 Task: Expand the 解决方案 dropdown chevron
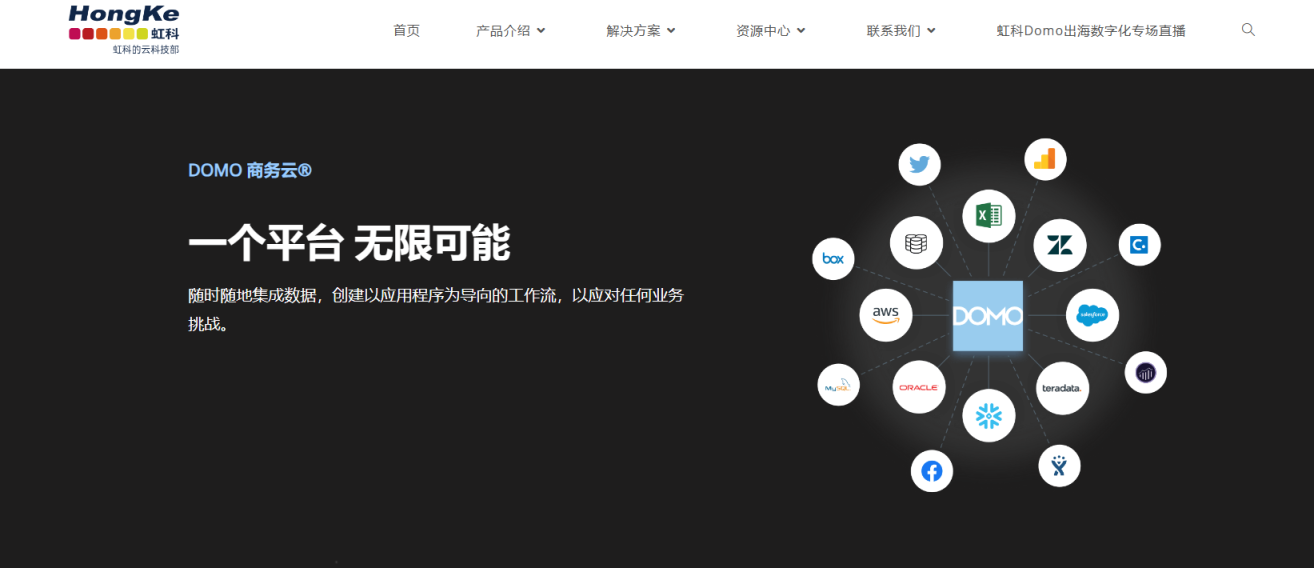(671, 31)
